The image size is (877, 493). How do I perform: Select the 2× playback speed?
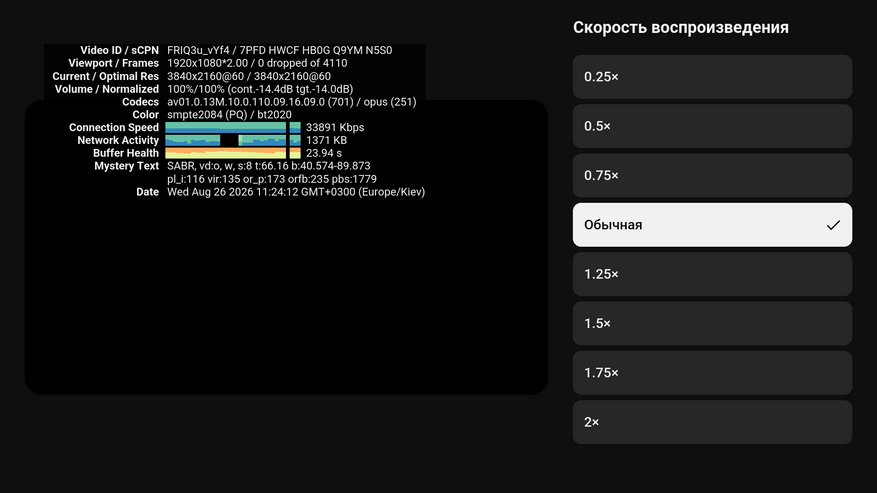coord(712,421)
